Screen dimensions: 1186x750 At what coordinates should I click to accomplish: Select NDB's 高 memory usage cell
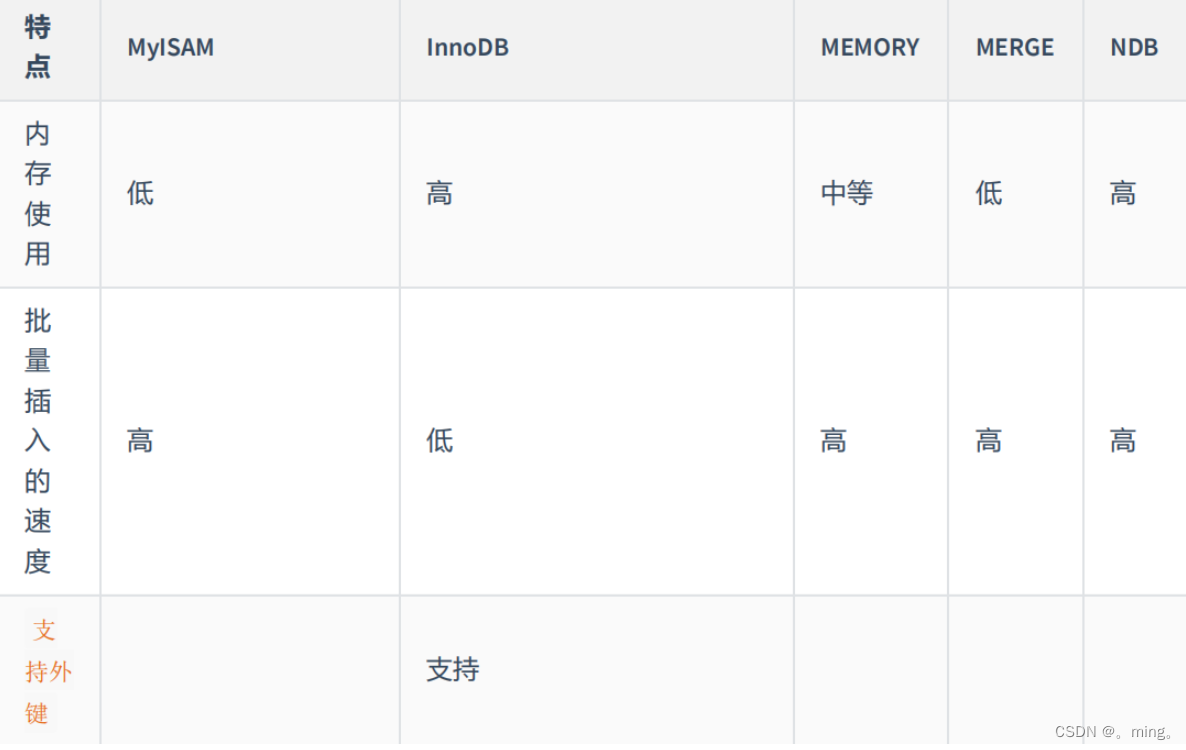point(1123,193)
